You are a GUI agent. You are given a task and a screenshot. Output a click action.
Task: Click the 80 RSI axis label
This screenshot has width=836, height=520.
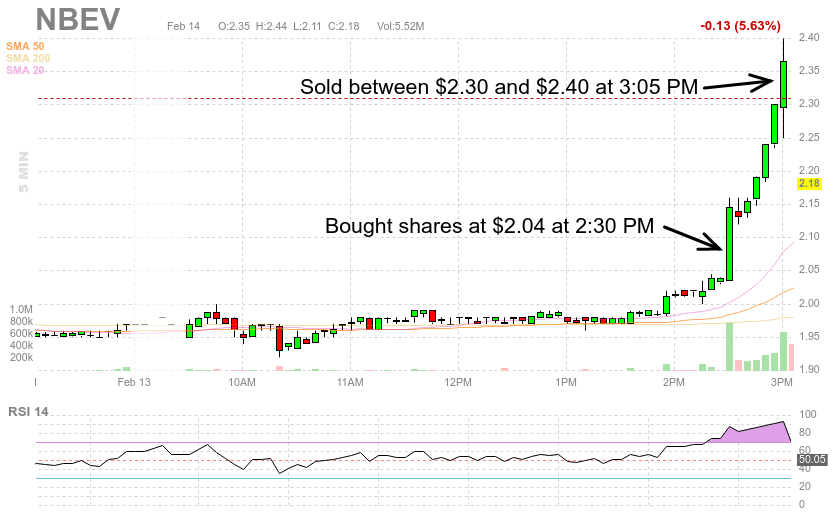pos(805,433)
